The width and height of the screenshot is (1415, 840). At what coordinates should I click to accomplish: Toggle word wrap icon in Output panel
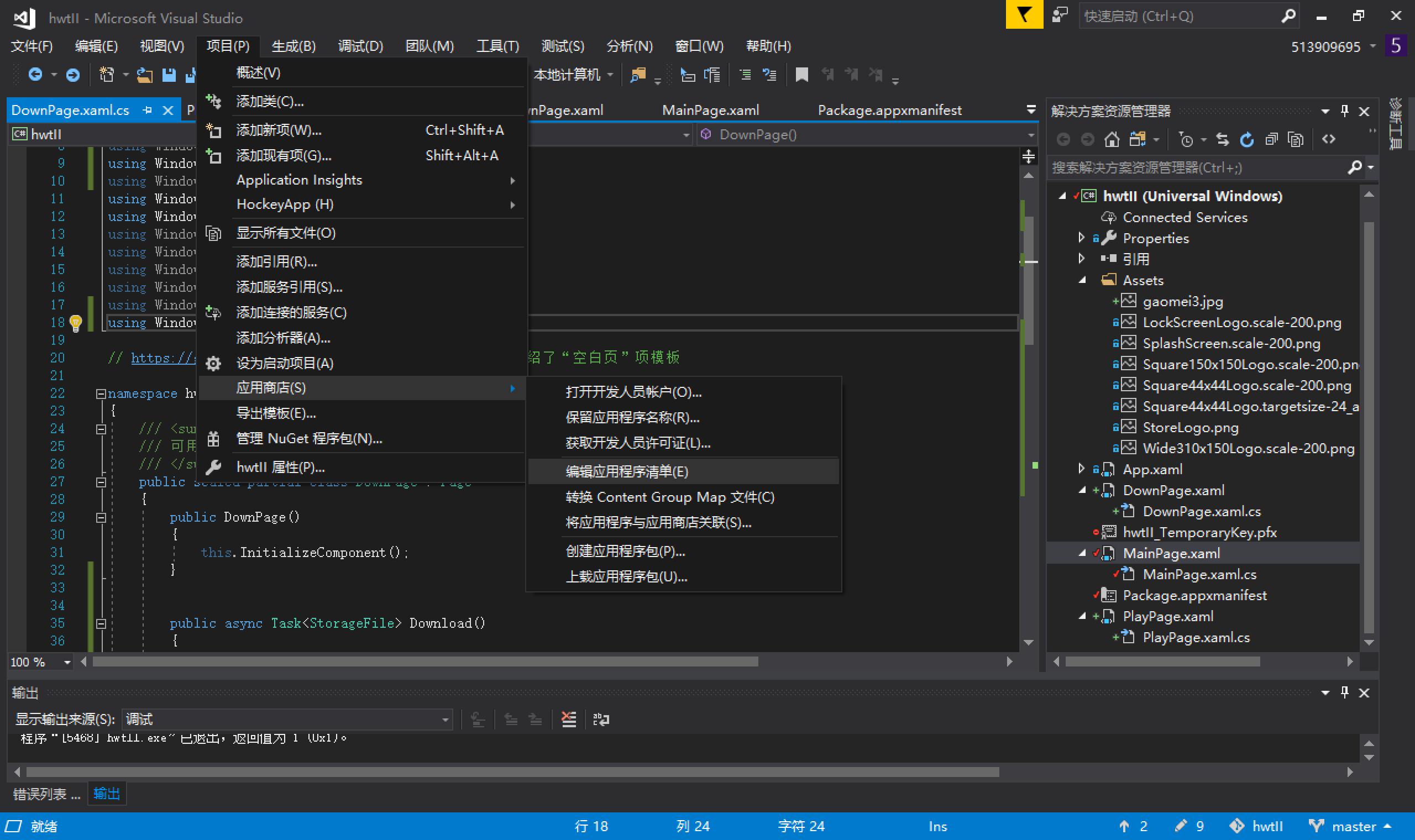click(600, 720)
